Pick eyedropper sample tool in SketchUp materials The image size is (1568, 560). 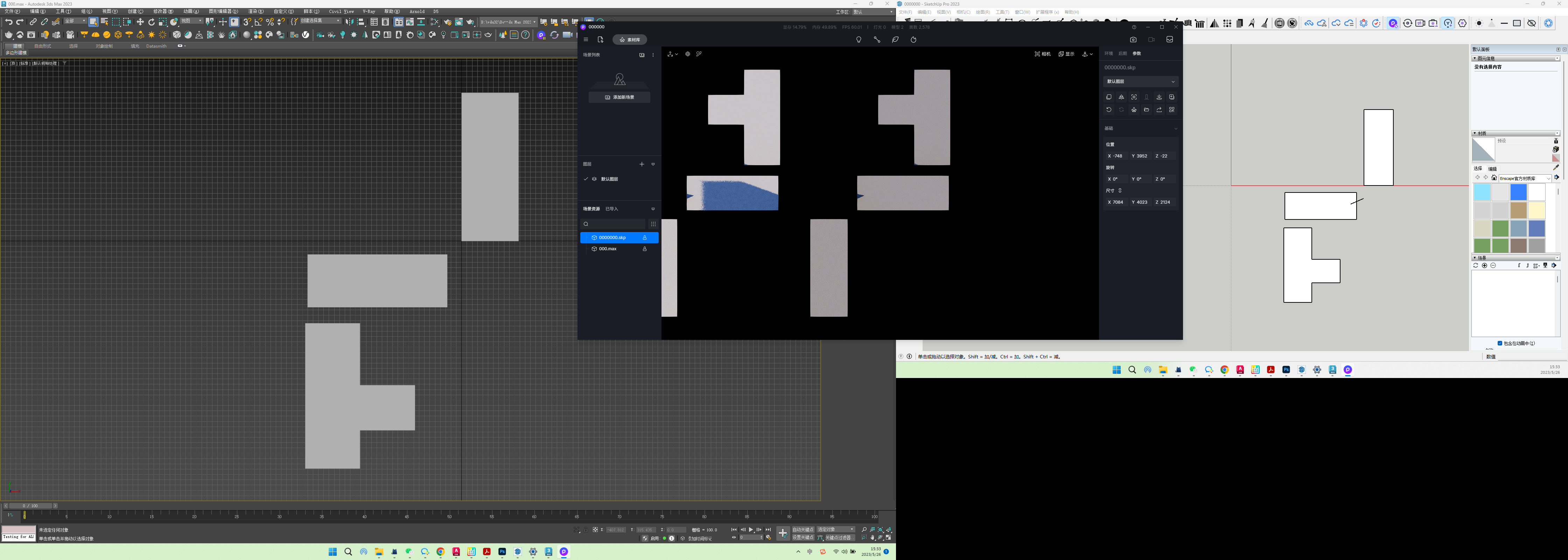click(x=1556, y=167)
